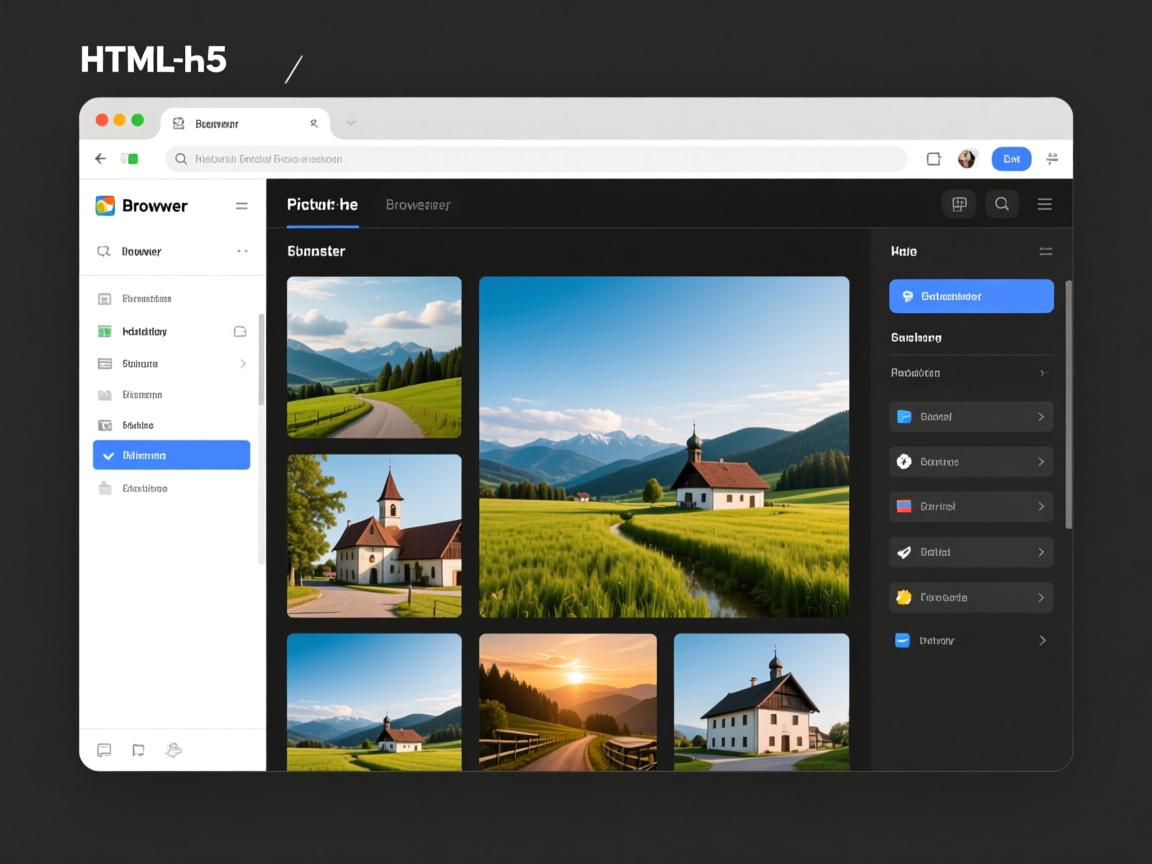
Task: Click the chat bubble icon at sidebar bottom-left
Action: pos(104,750)
